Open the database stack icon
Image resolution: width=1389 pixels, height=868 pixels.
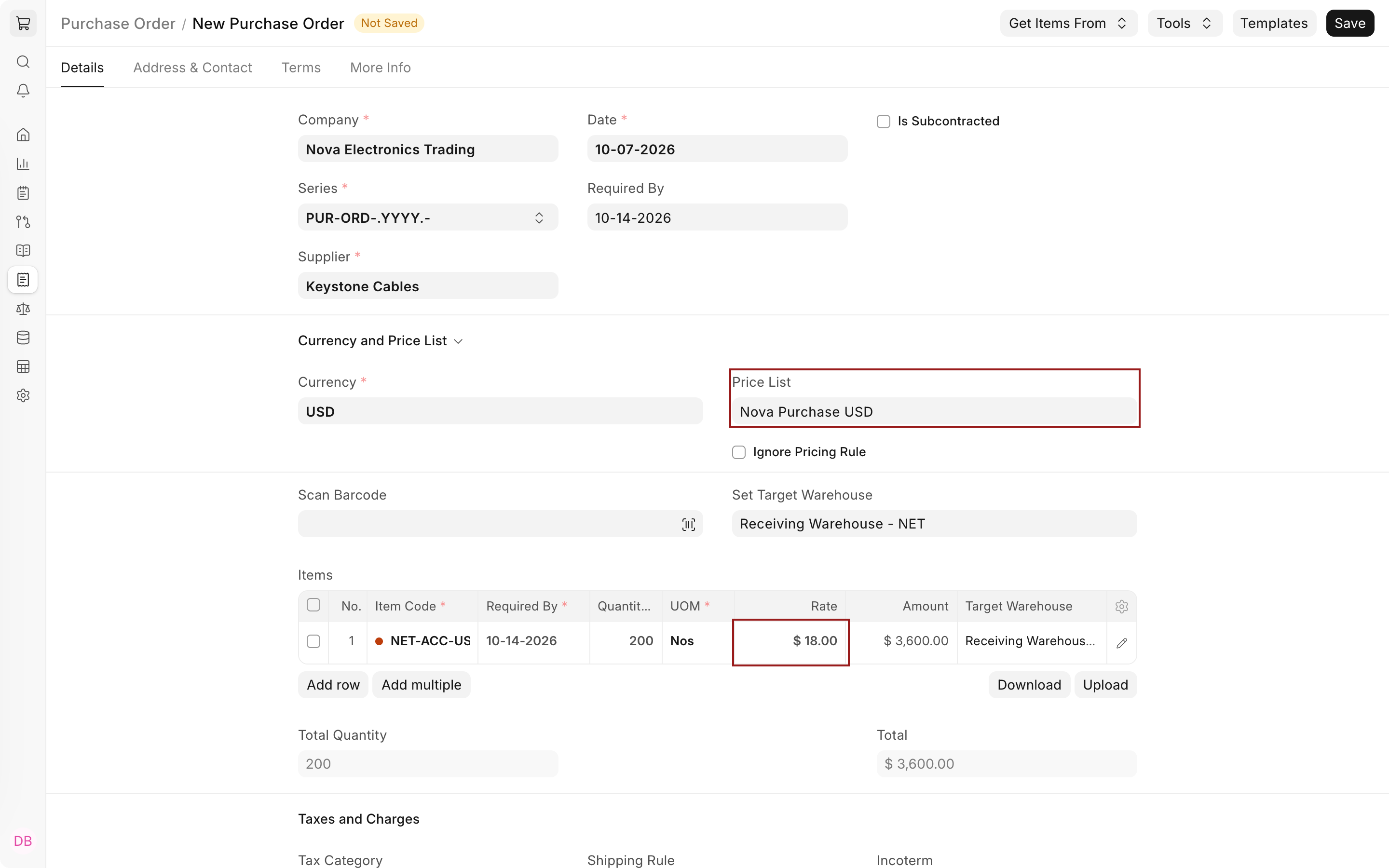tap(23, 338)
